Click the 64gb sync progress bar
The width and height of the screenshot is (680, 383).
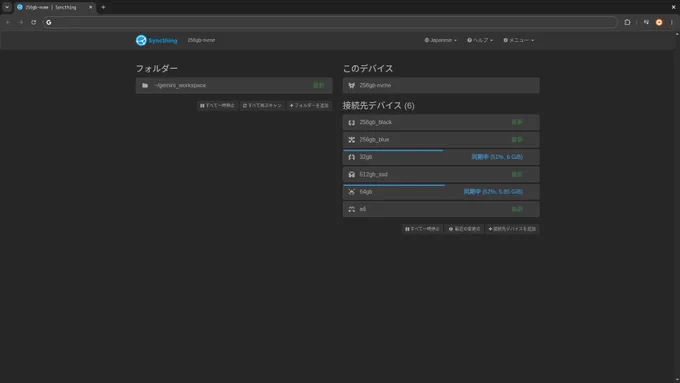[394, 185]
